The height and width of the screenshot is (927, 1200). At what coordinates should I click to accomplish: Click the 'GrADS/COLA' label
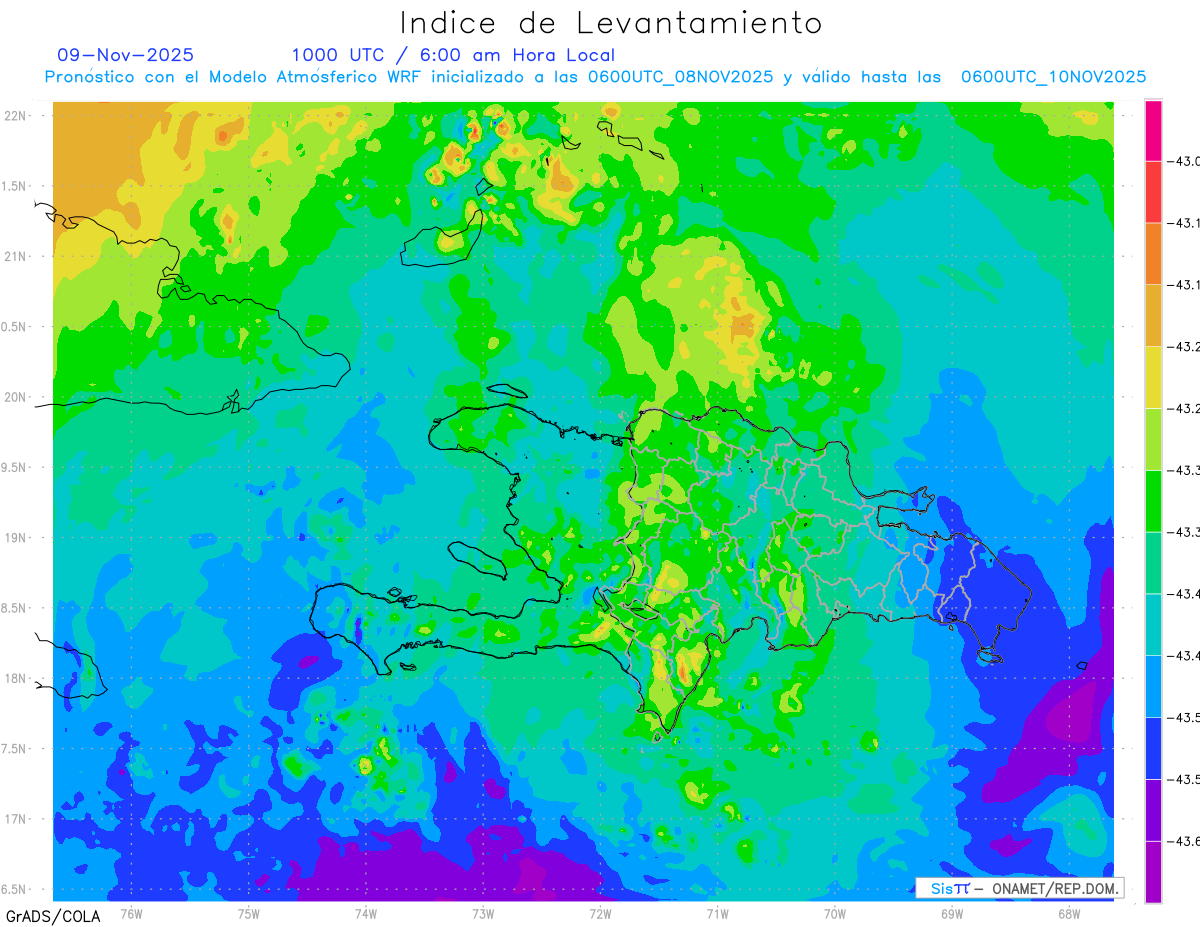point(53,916)
